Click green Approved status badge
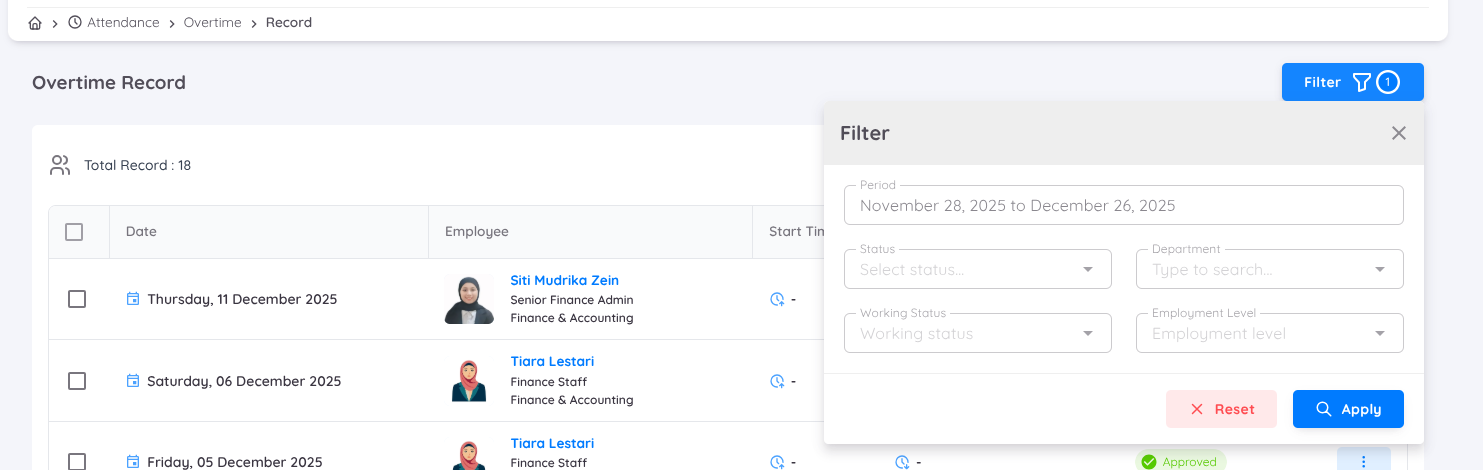 pyautogui.click(x=1180, y=461)
